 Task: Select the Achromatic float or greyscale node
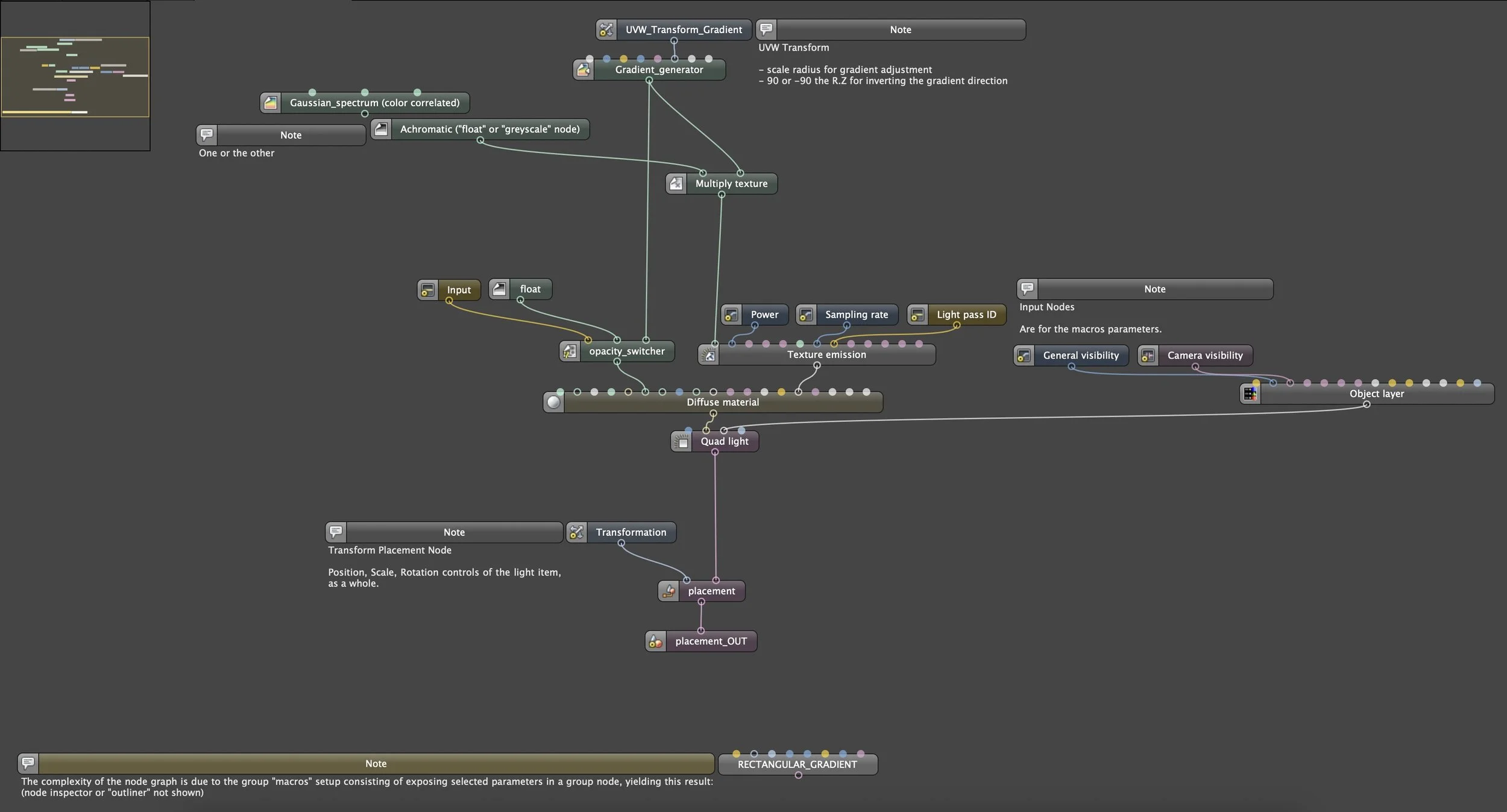pos(489,130)
